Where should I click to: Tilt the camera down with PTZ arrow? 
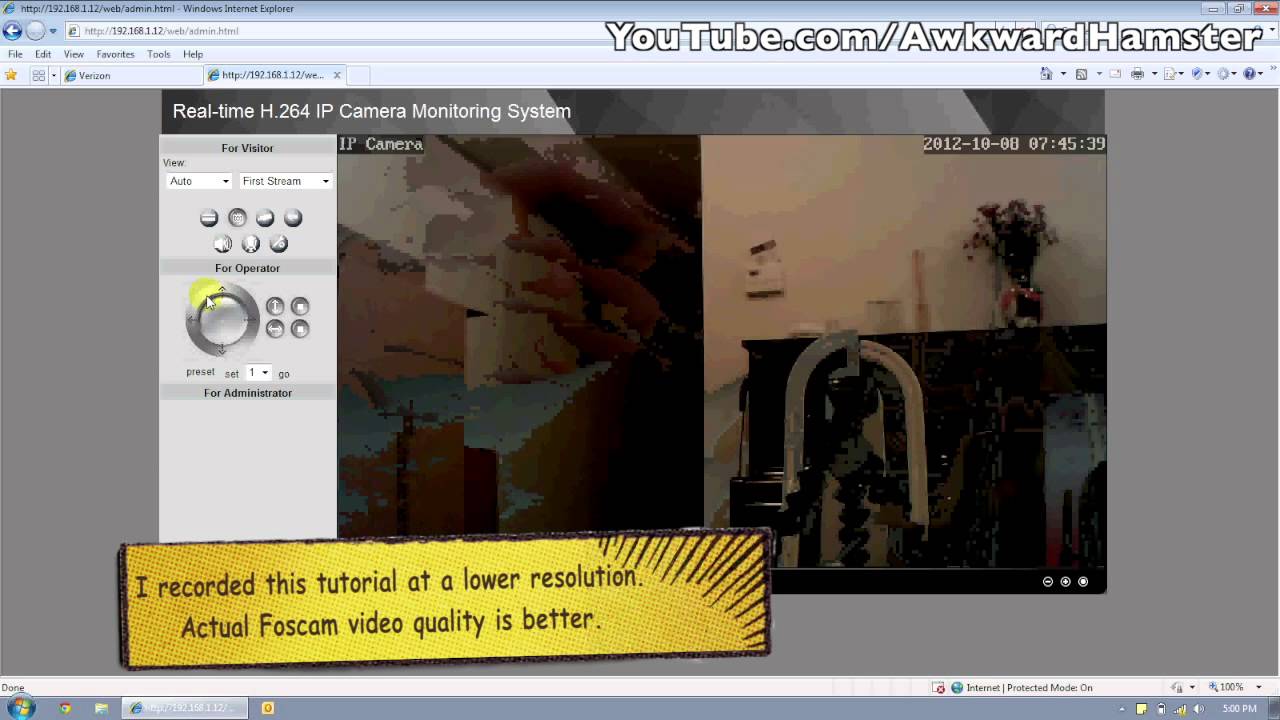pos(222,350)
